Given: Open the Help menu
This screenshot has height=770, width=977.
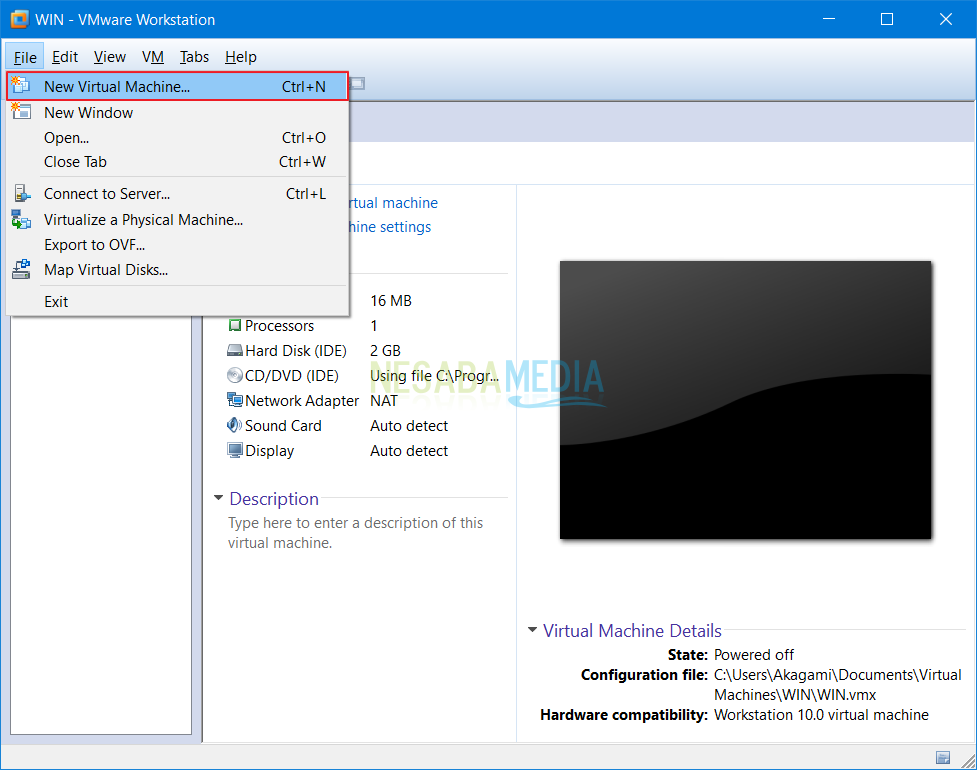Looking at the screenshot, I should [x=240, y=56].
